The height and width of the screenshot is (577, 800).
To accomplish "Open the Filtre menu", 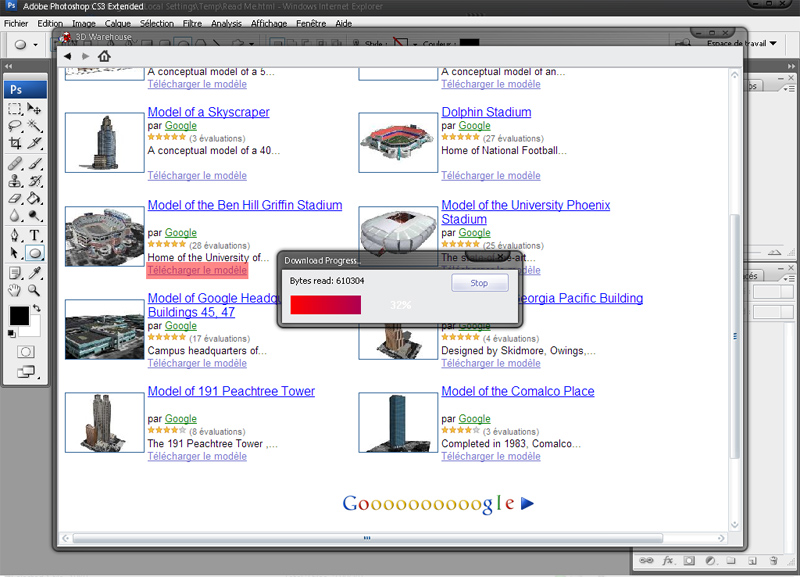I will click(x=192, y=23).
